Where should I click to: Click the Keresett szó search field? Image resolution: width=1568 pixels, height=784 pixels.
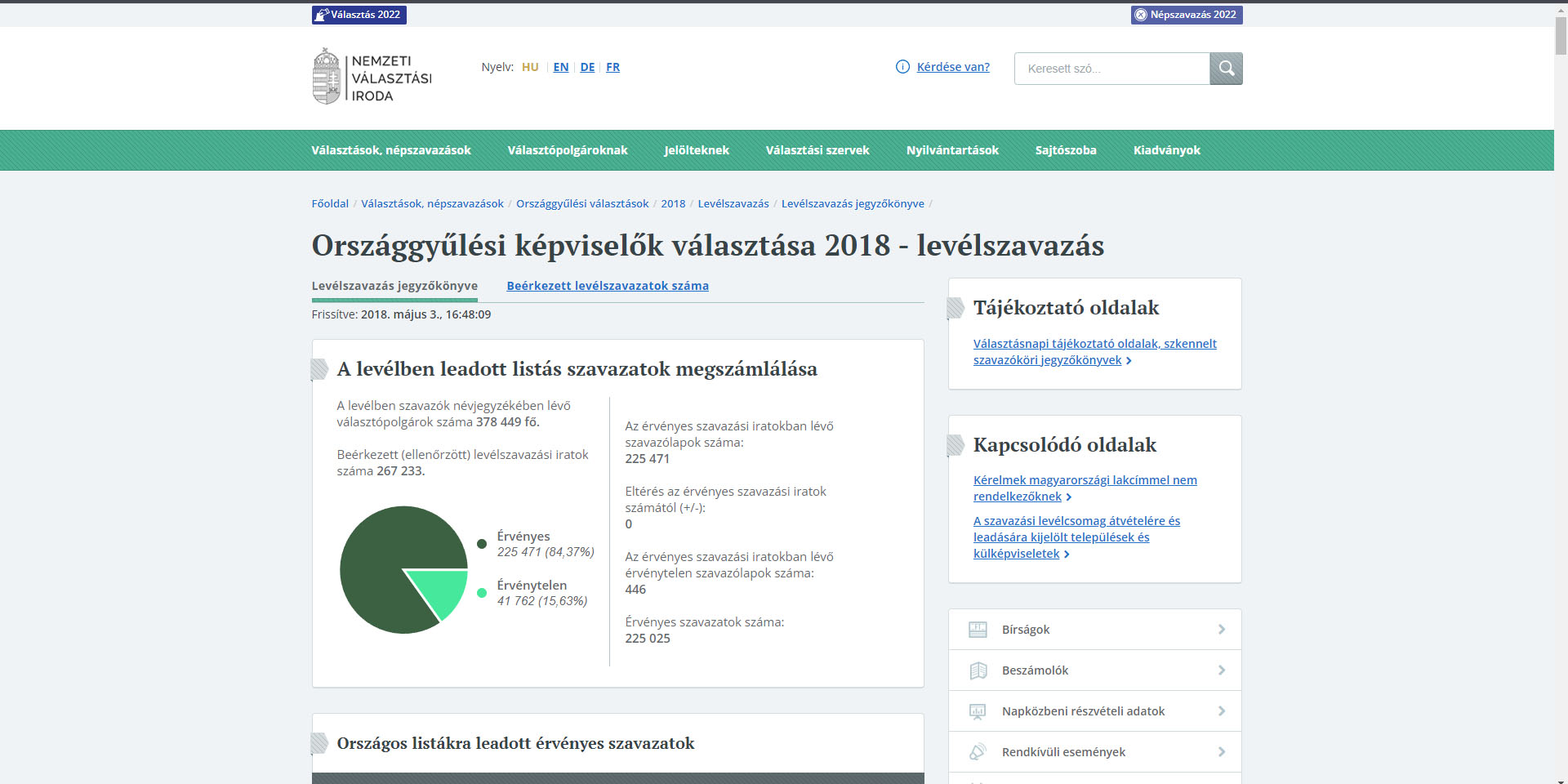pos(1111,69)
